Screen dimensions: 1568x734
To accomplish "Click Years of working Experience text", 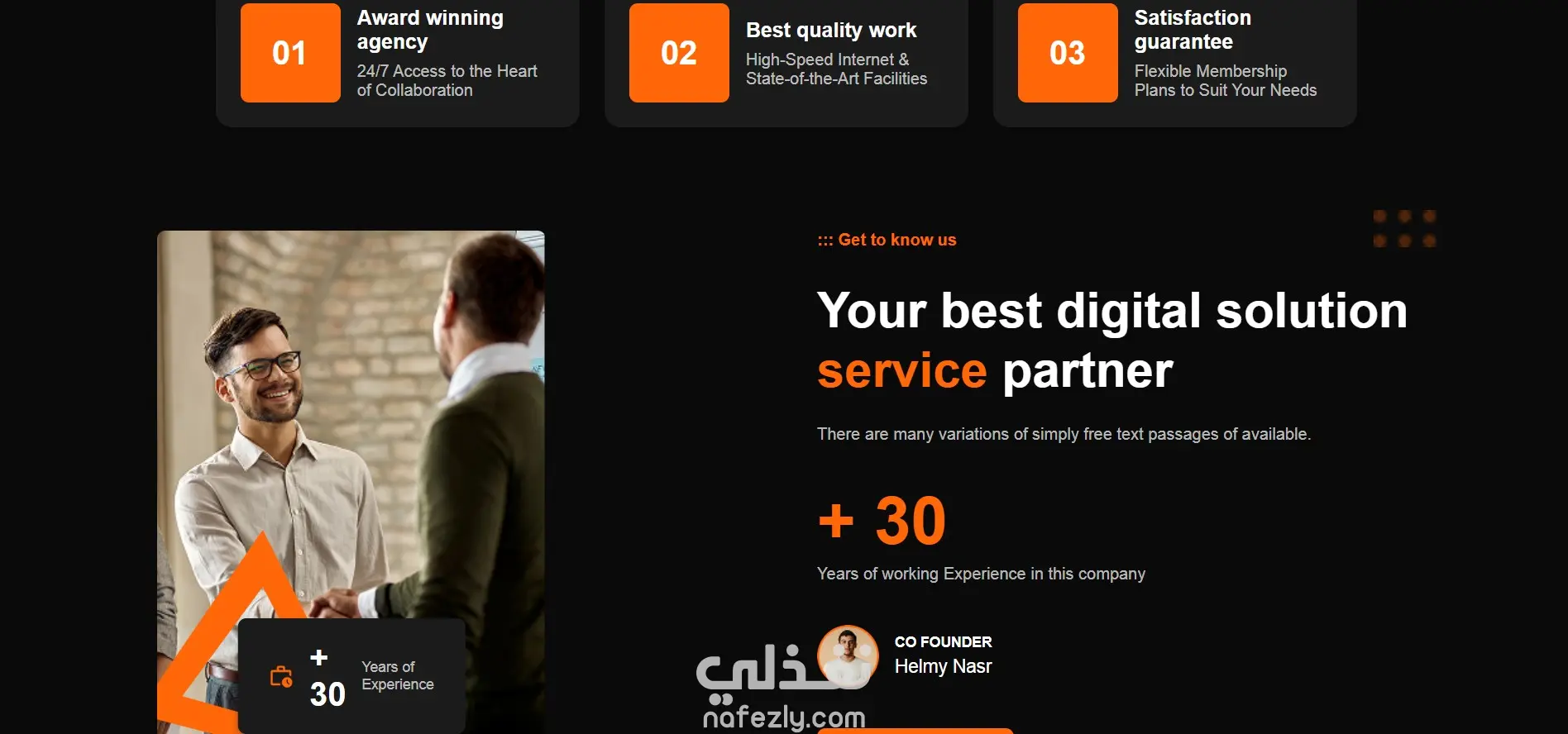I will [981, 574].
